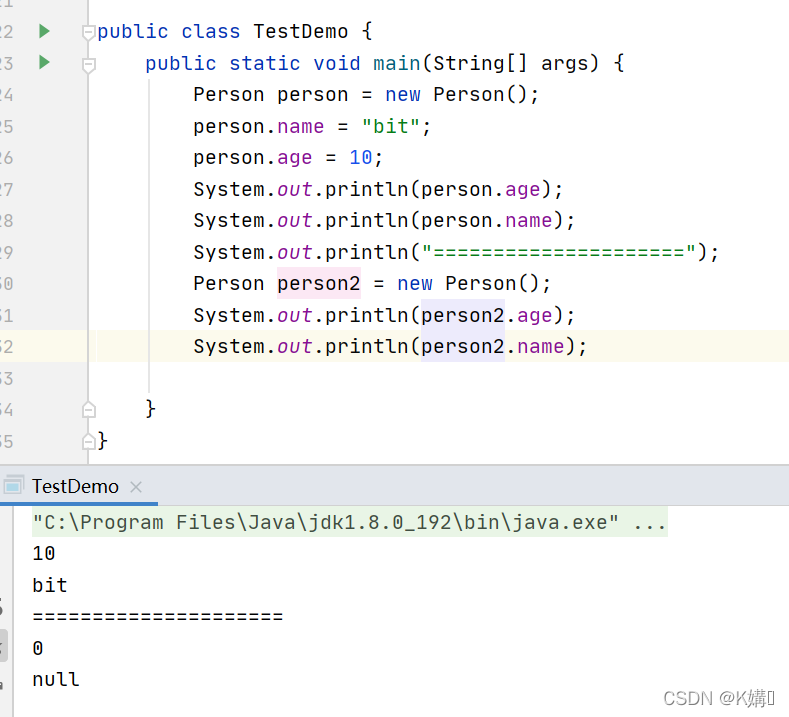Click the run arrow beside class TestDemo
The height and width of the screenshot is (717, 789).
[44, 31]
